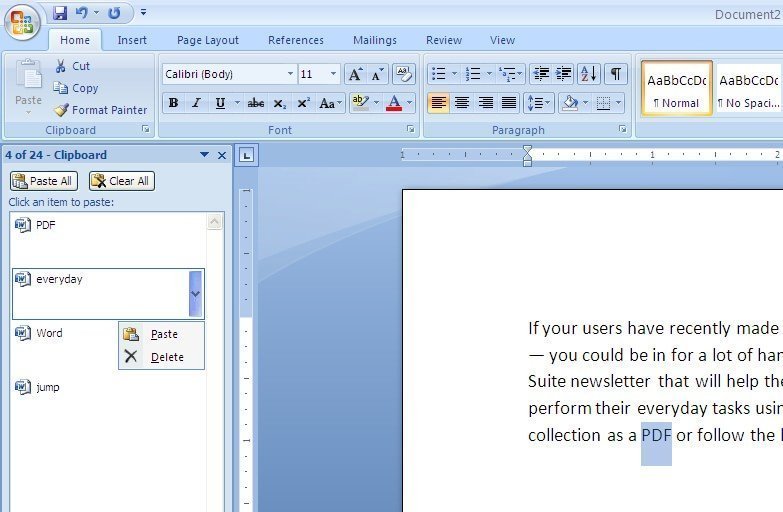783x512 pixels.
Task: Toggle Italic formatting
Action: tap(196, 103)
